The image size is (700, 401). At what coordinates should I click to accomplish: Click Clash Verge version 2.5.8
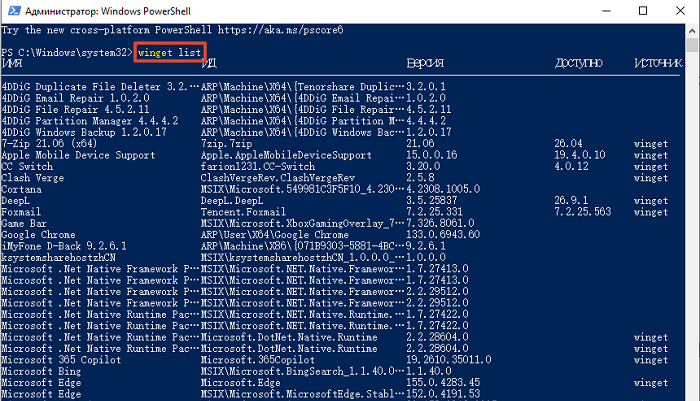[x=421, y=178]
